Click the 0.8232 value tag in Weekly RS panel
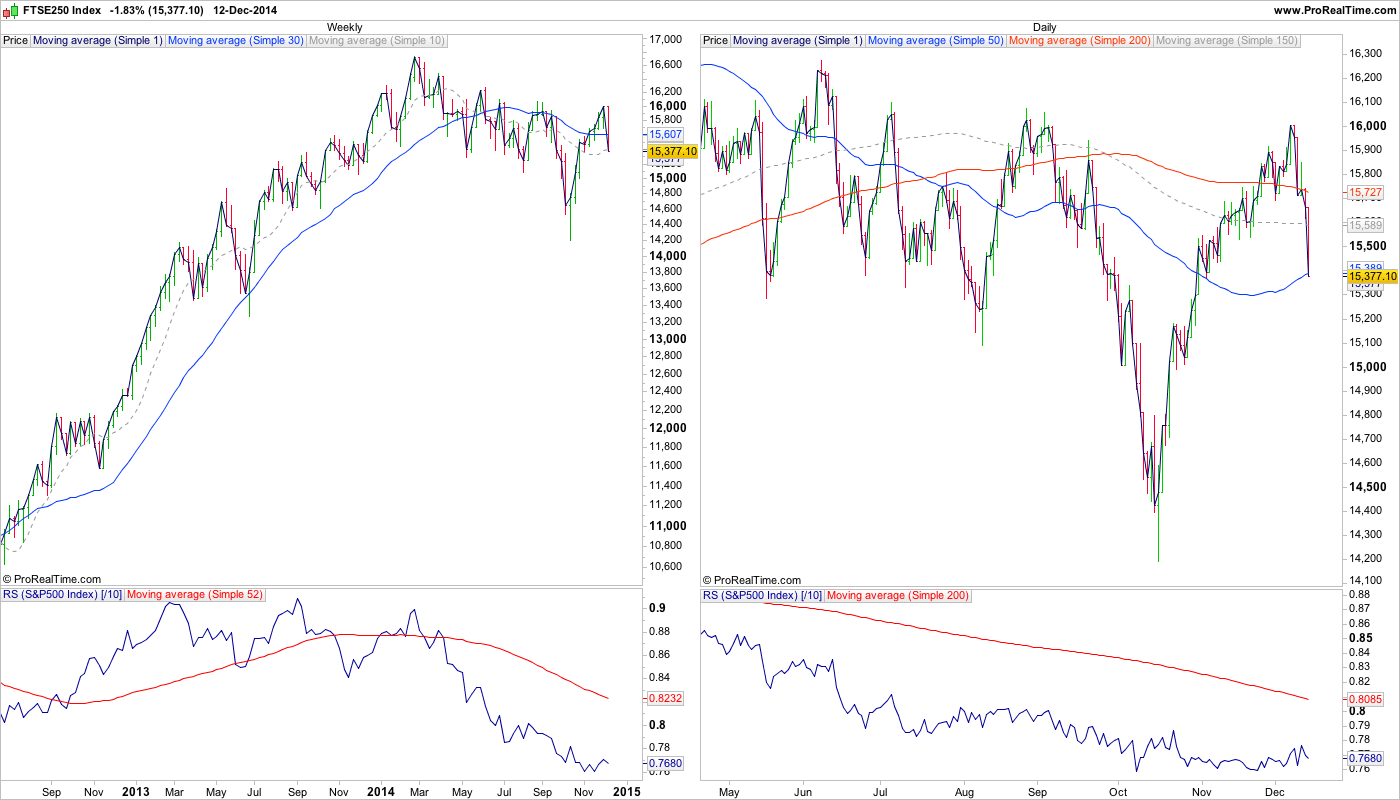Image resolution: width=1400 pixels, height=800 pixels. tap(665, 699)
